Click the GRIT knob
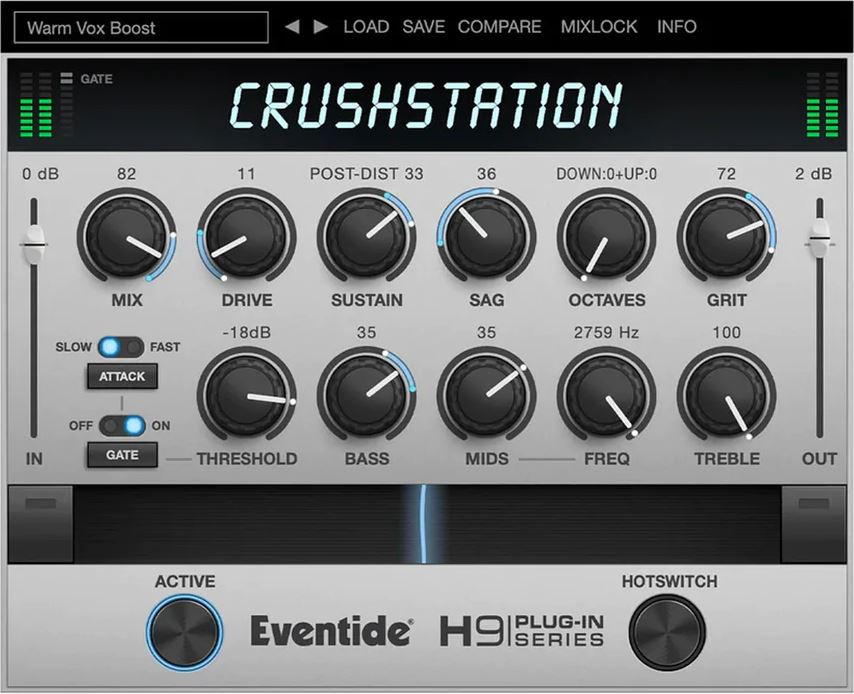Image resolution: width=854 pixels, height=694 pixels. (727, 236)
